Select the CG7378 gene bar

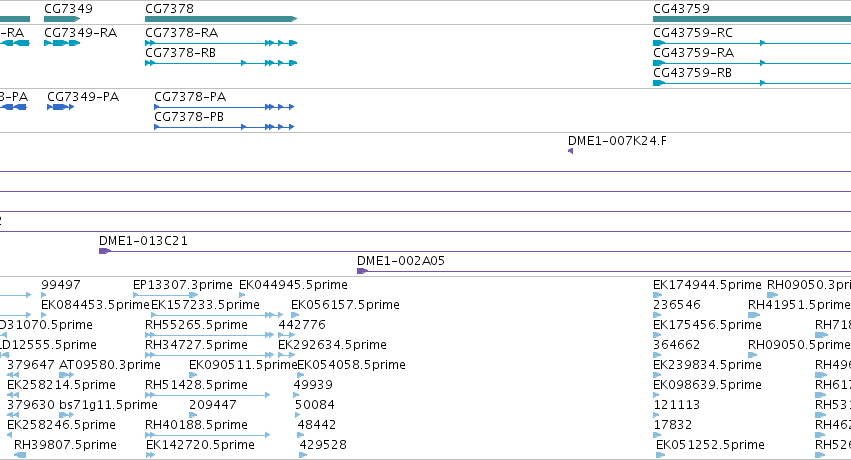point(221,19)
